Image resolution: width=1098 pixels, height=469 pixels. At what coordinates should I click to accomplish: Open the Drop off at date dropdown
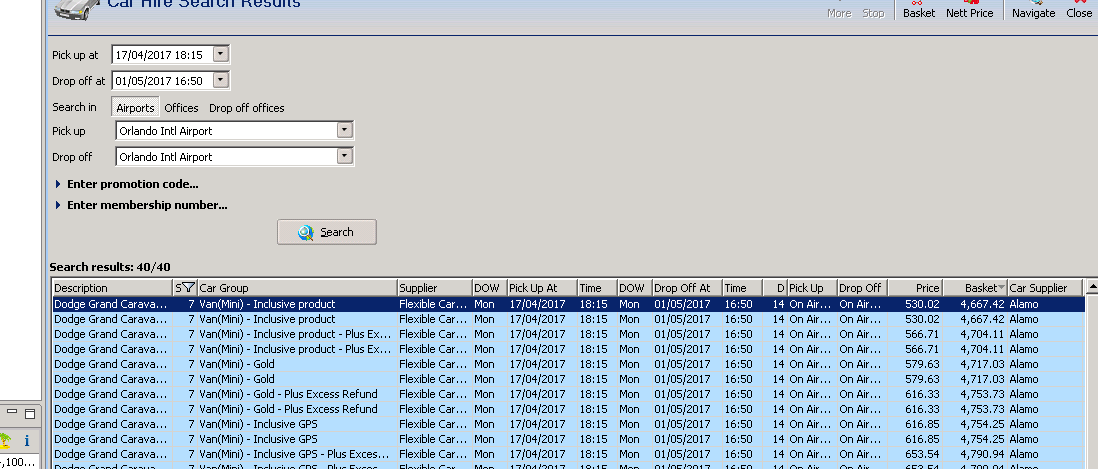[221, 81]
